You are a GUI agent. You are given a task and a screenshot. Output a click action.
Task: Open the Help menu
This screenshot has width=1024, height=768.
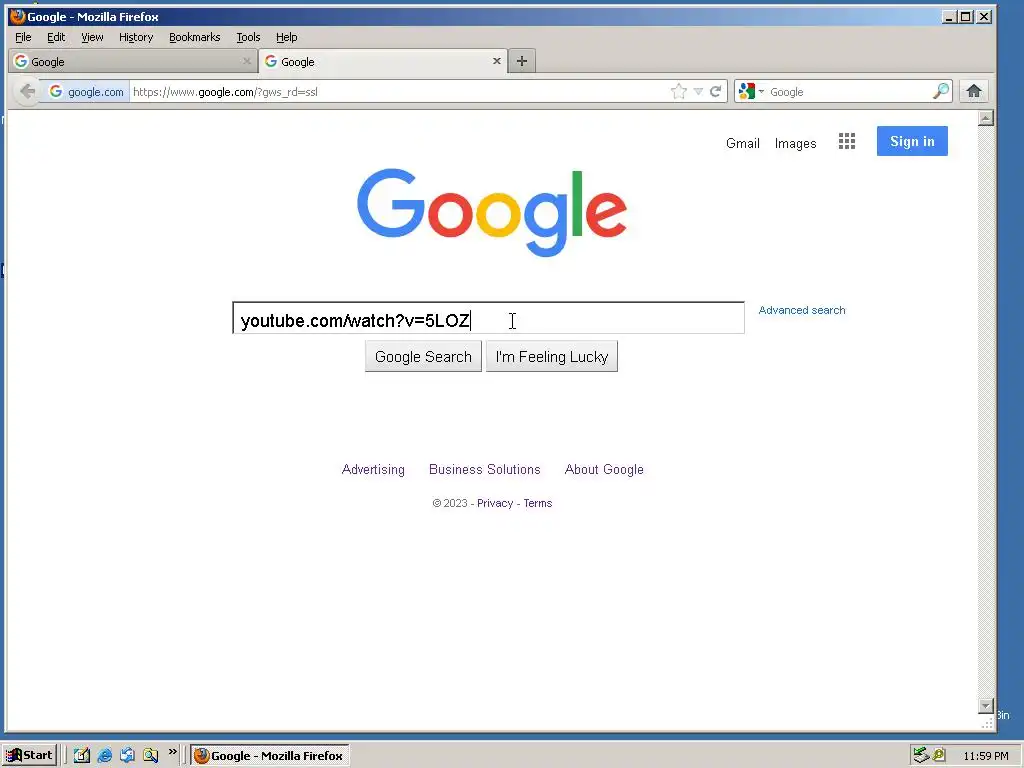[x=286, y=37]
